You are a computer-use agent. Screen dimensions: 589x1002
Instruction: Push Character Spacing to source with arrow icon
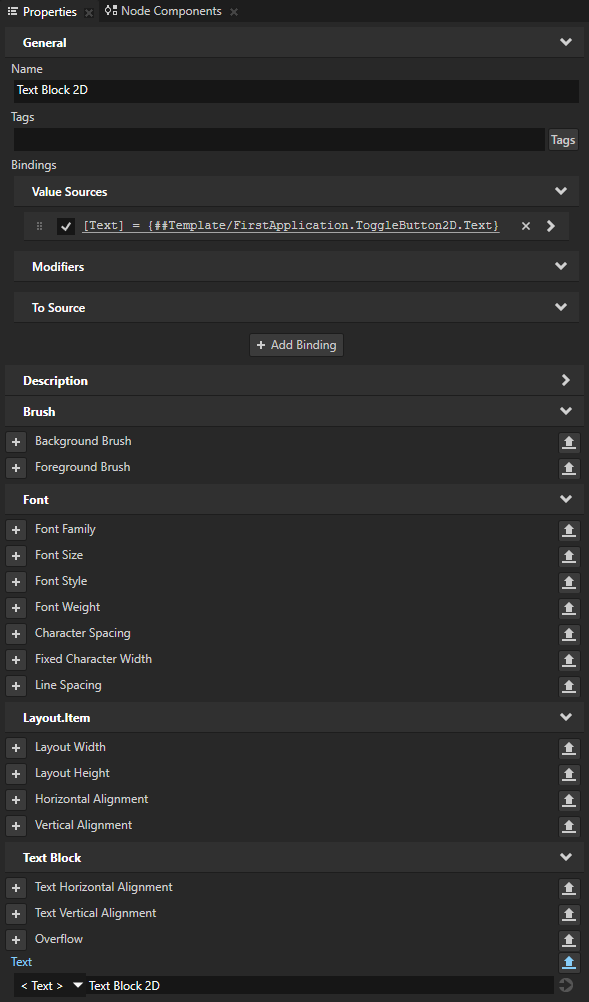[568, 634]
